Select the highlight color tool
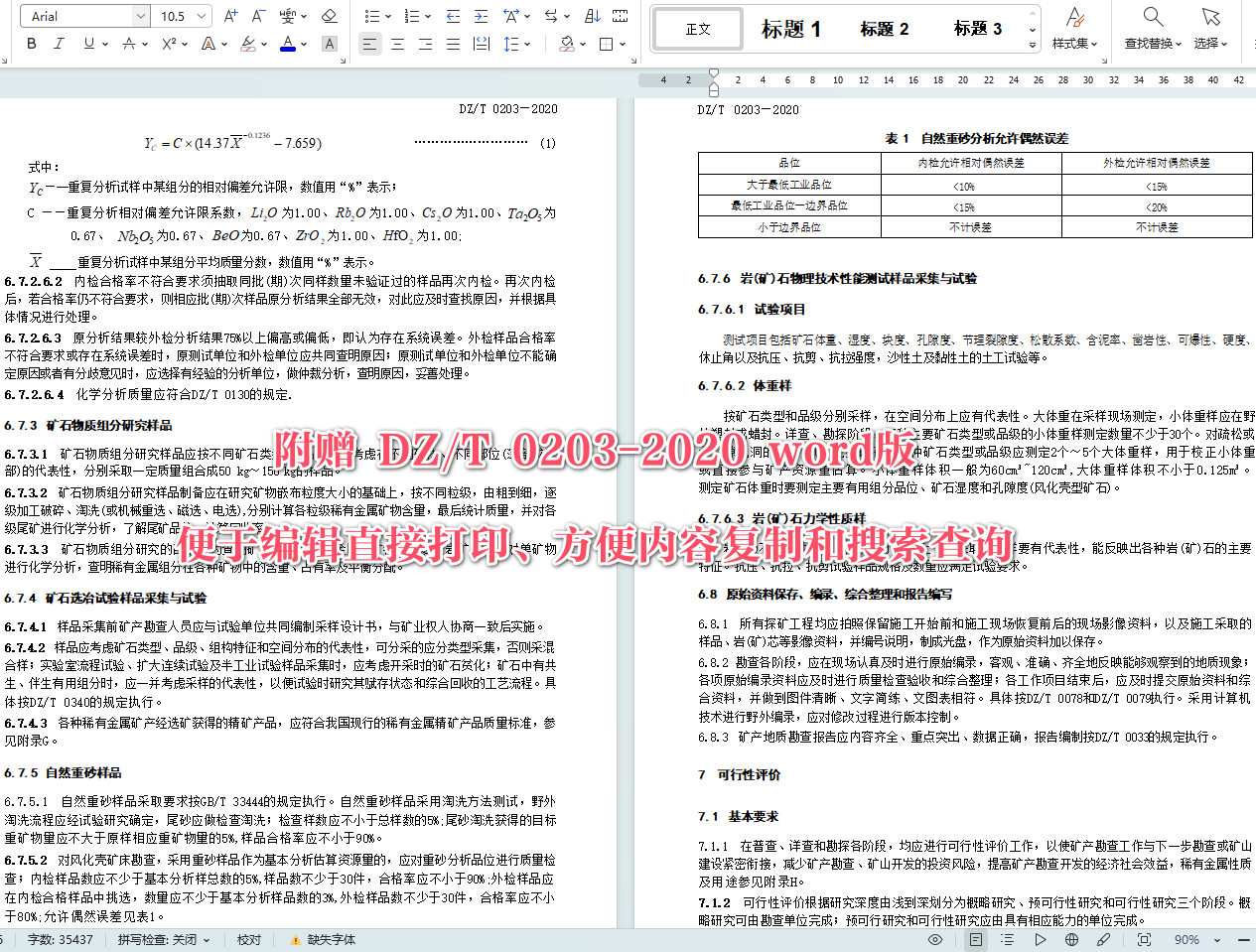Viewport: 1256px width, 952px height. click(247, 45)
